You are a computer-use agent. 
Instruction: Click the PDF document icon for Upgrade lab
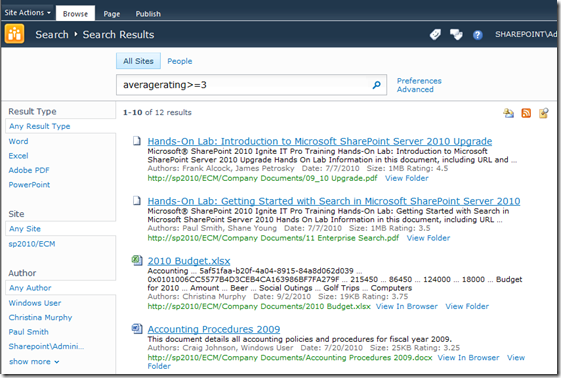point(137,141)
